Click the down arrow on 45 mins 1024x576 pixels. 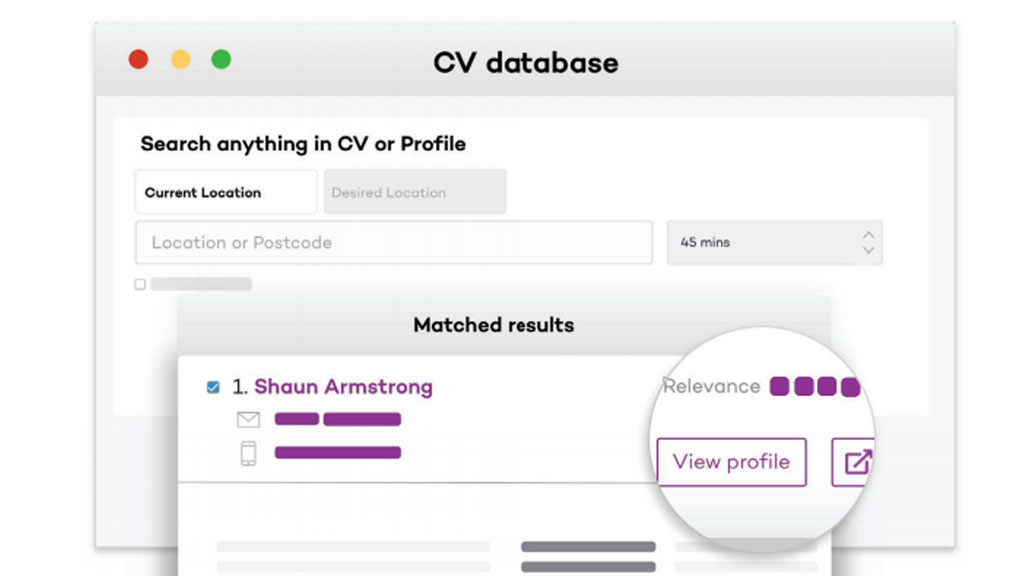869,250
